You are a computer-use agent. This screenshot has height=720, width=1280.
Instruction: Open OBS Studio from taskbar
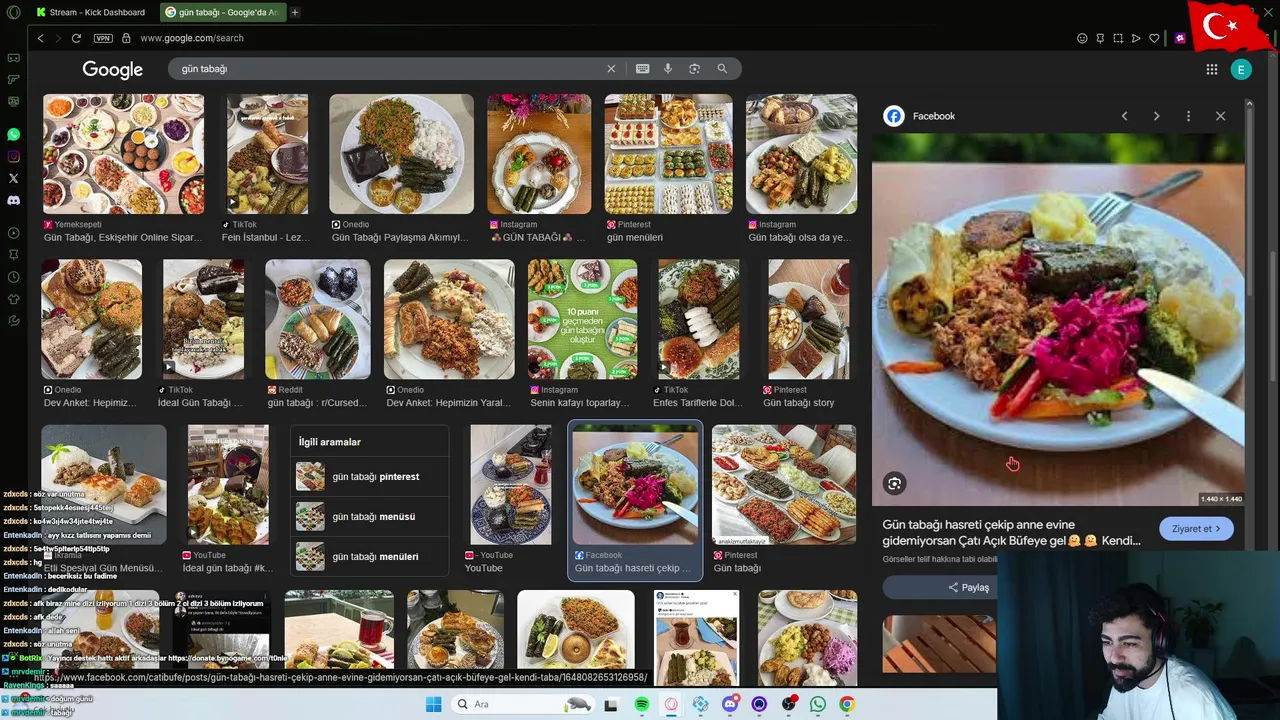pos(789,705)
